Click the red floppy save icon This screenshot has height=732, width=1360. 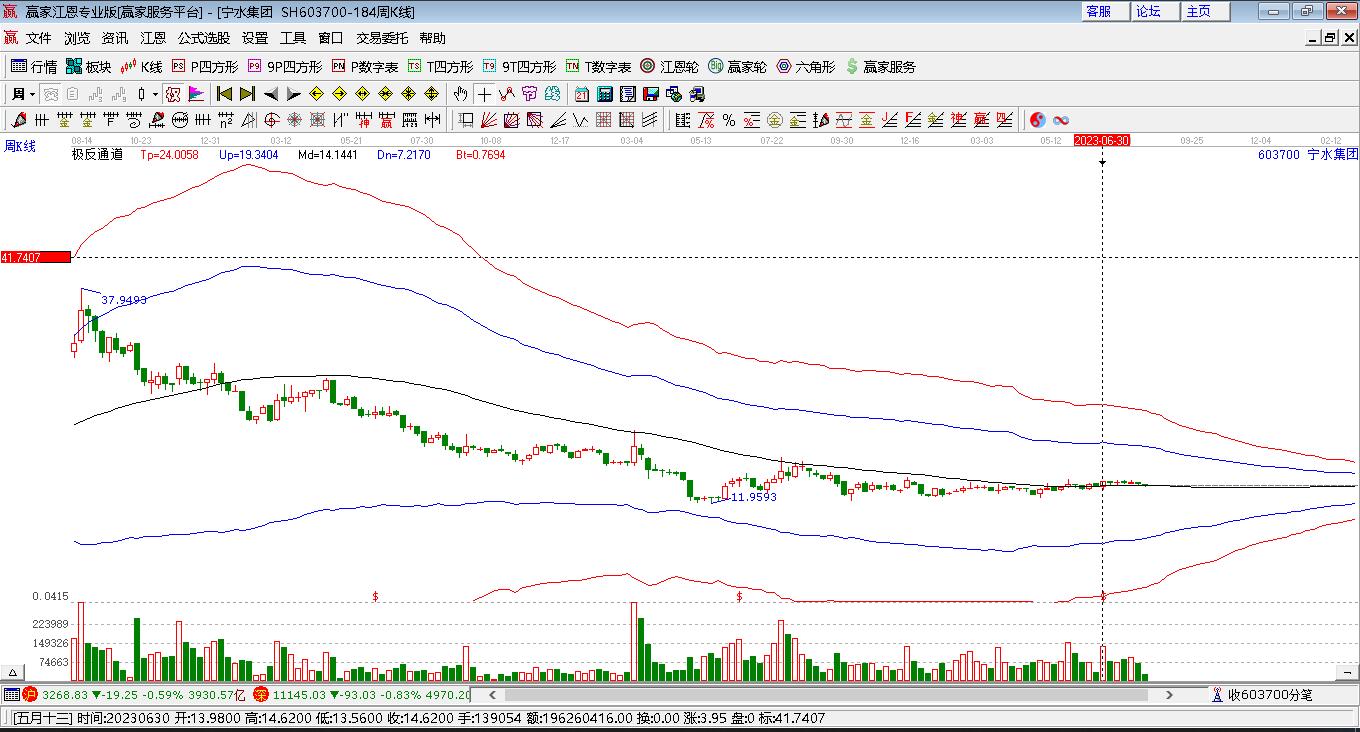click(x=651, y=94)
